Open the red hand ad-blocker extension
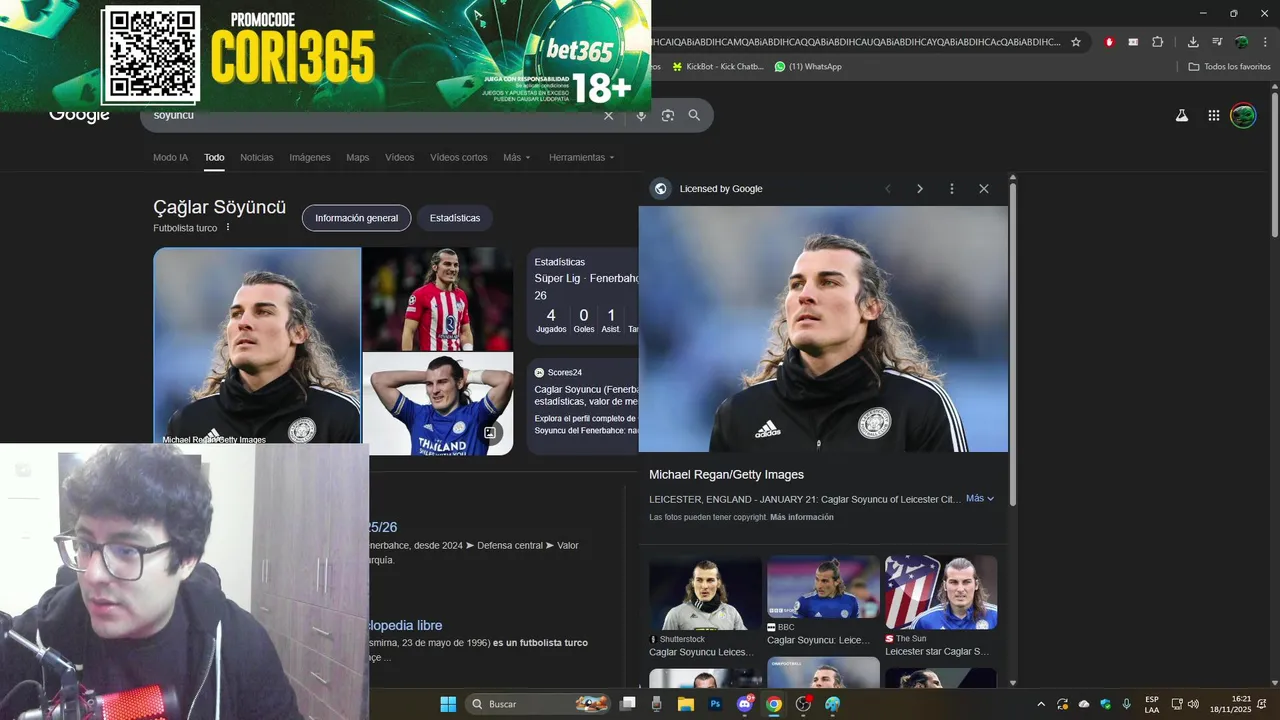 coord(1109,42)
